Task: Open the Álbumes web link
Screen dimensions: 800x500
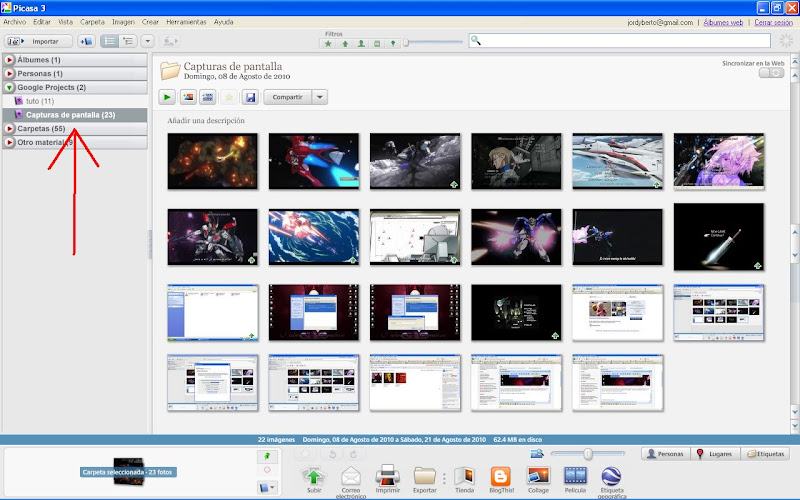Action: coord(723,22)
